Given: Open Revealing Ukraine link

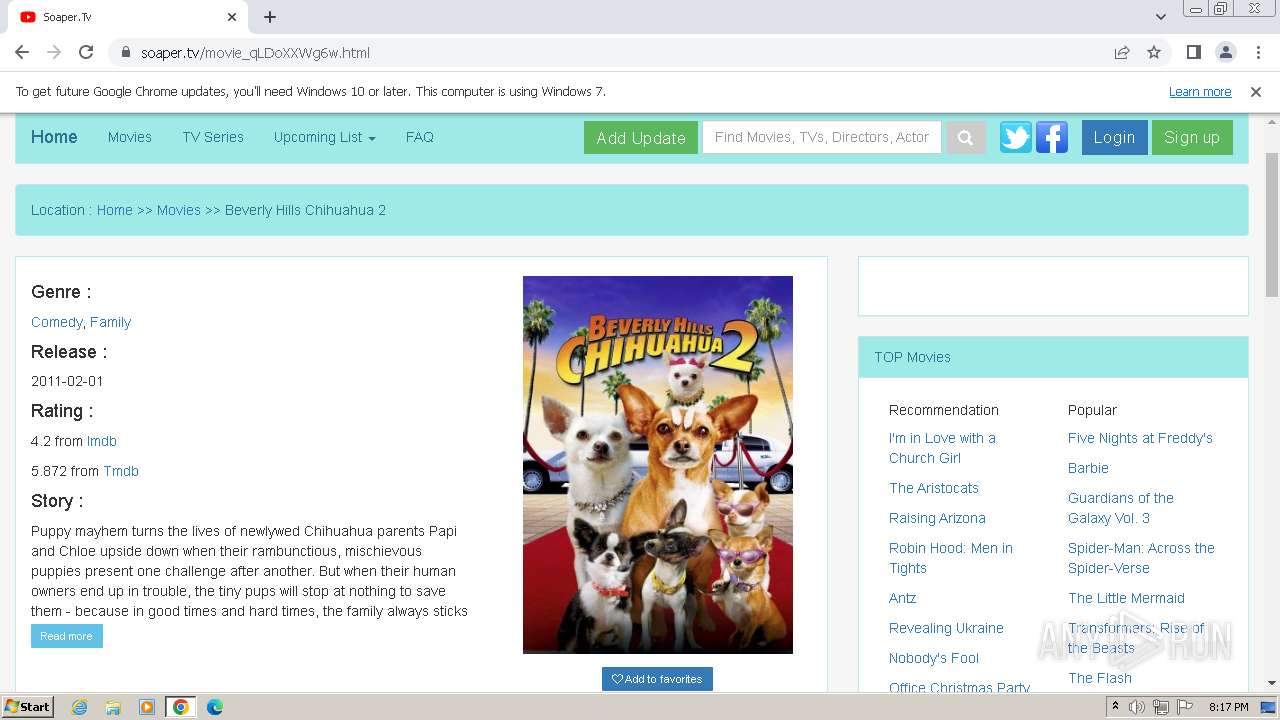Looking at the screenshot, I should pos(946,628).
